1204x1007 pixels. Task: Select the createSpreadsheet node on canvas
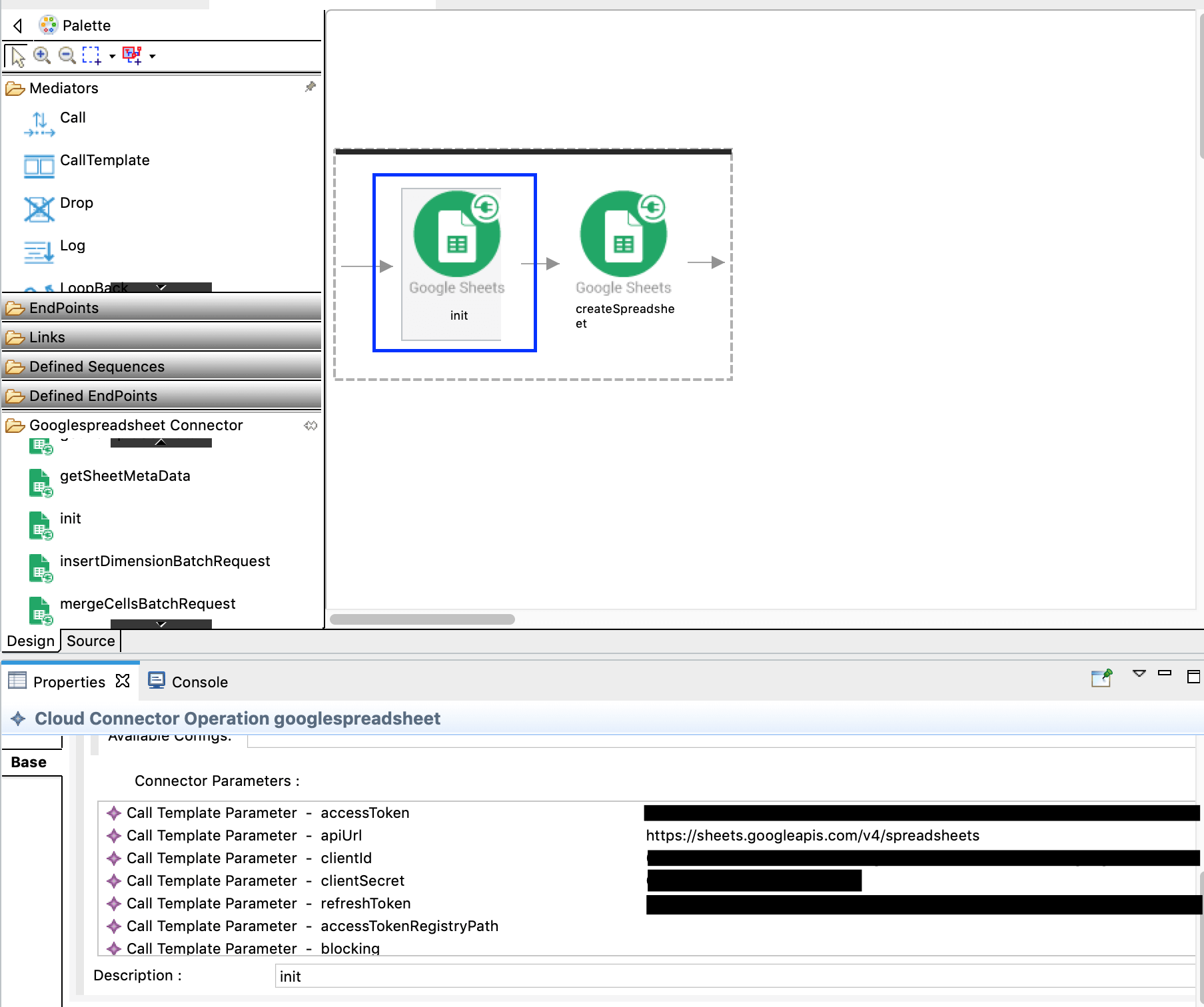[x=624, y=260]
